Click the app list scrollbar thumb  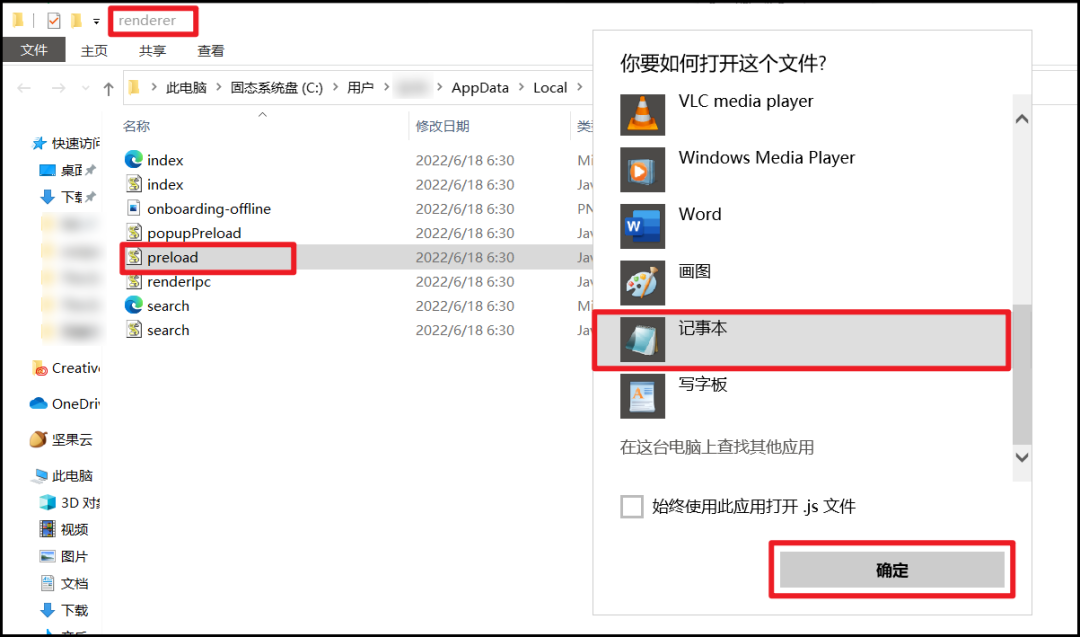click(x=1022, y=374)
